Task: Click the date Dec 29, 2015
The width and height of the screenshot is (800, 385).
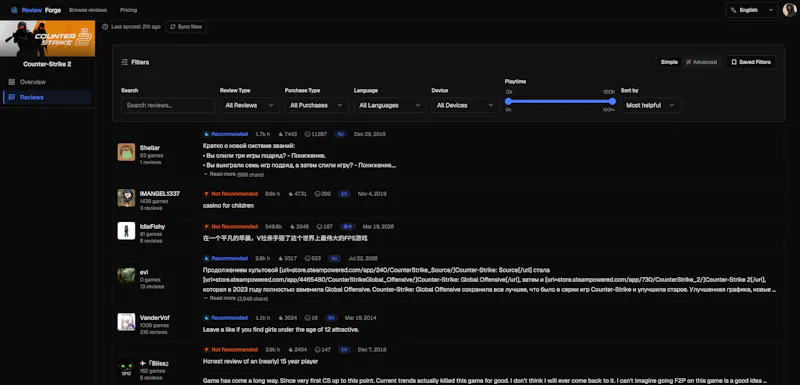Action: 370,134
